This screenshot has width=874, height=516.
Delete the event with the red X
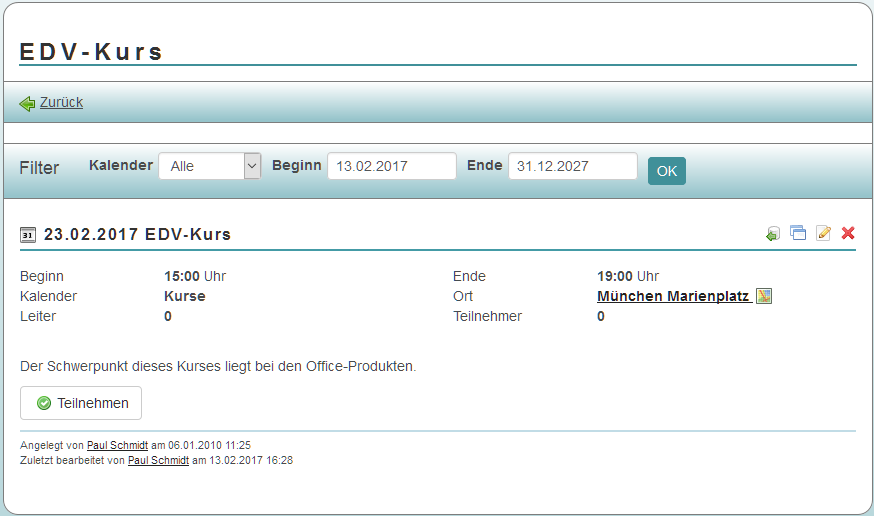point(848,234)
